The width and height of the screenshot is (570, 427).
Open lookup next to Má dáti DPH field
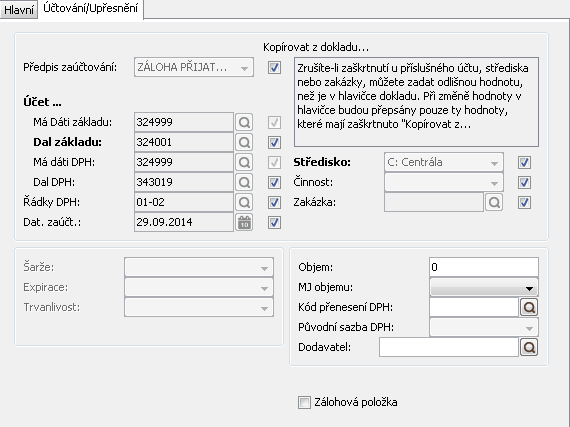(244, 162)
